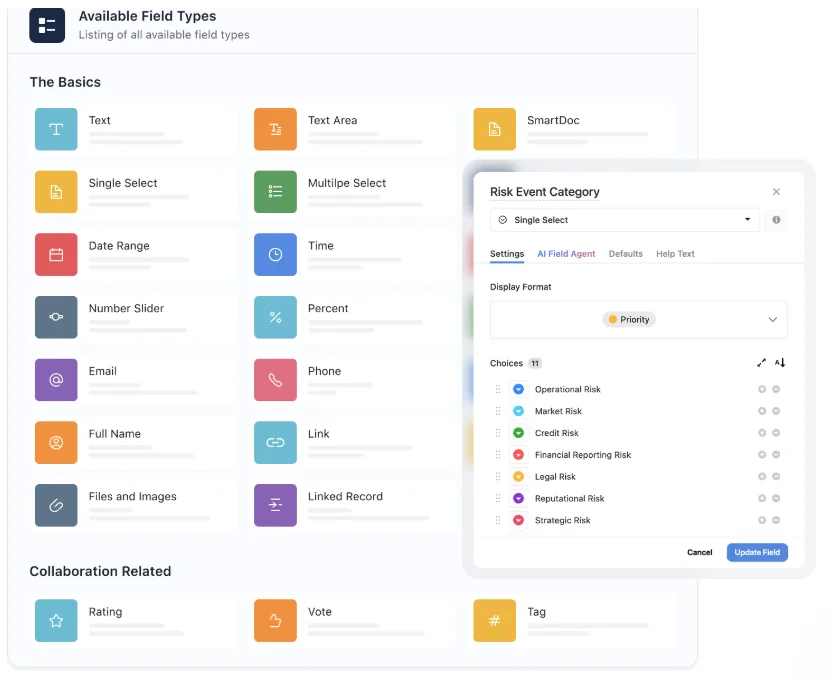Grab the drag handle for Legal Risk

pos(498,476)
